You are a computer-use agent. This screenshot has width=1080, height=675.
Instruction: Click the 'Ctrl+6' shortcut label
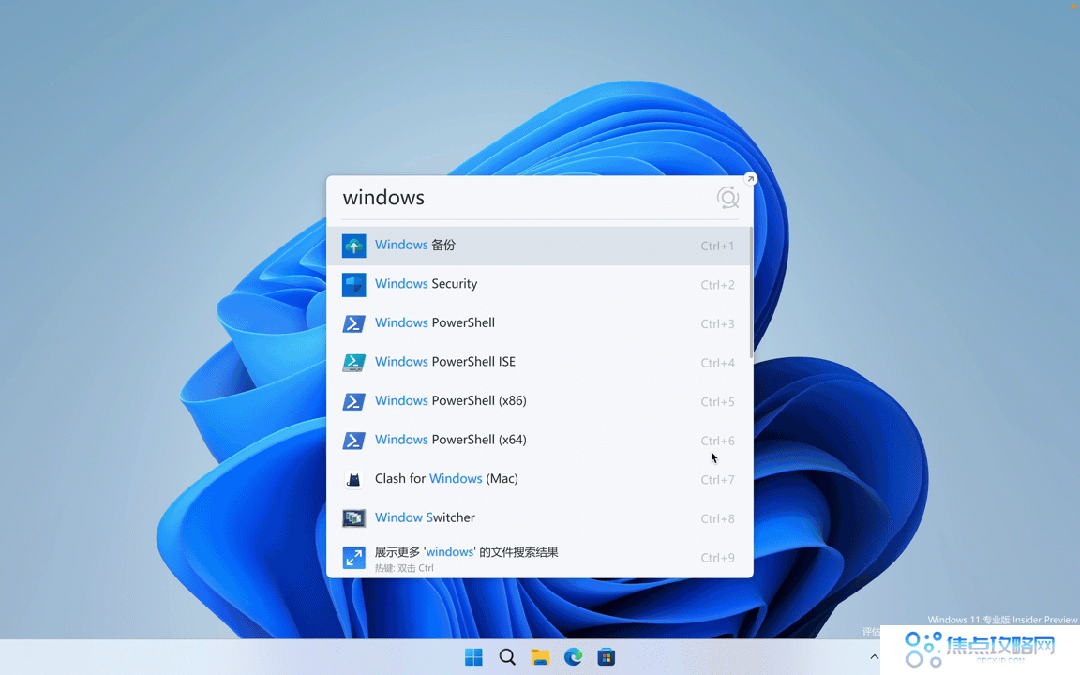click(x=717, y=441)
